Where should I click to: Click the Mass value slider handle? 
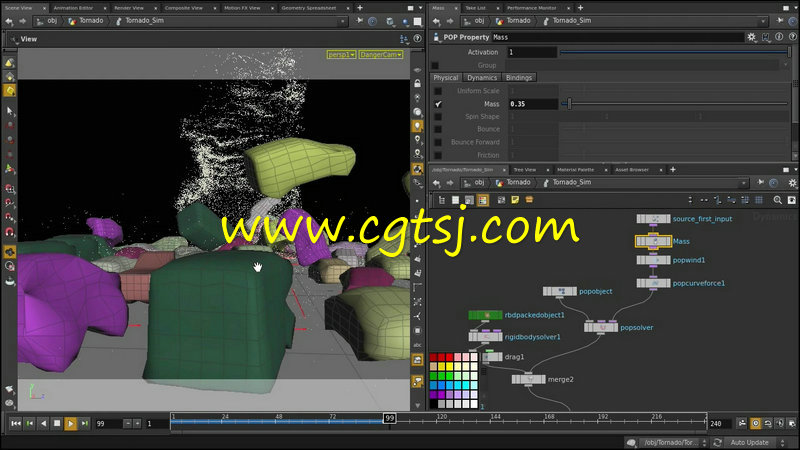click(569, 104)
